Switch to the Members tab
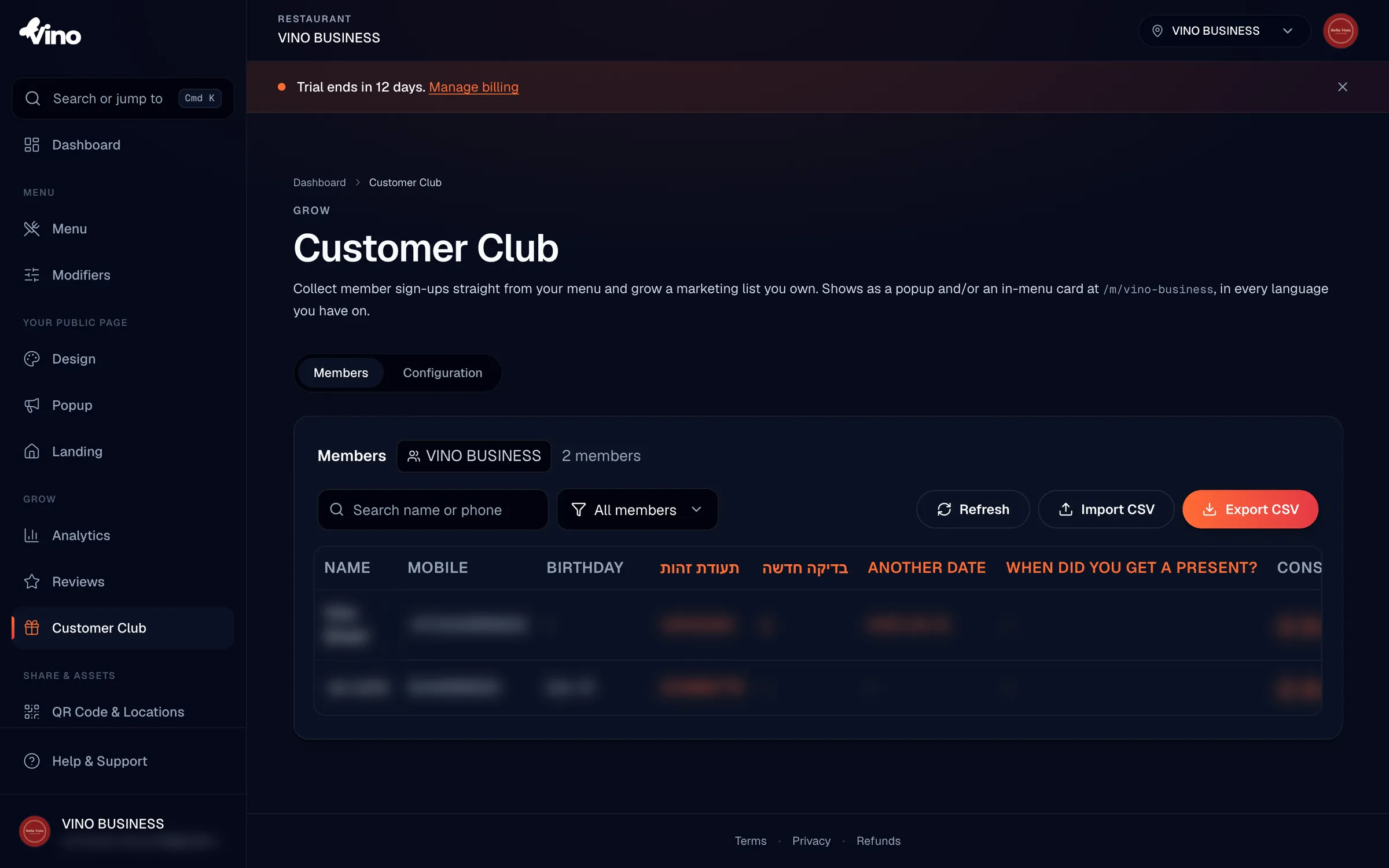The height and width of the screenshot is (868, 1389). [341, 373]
